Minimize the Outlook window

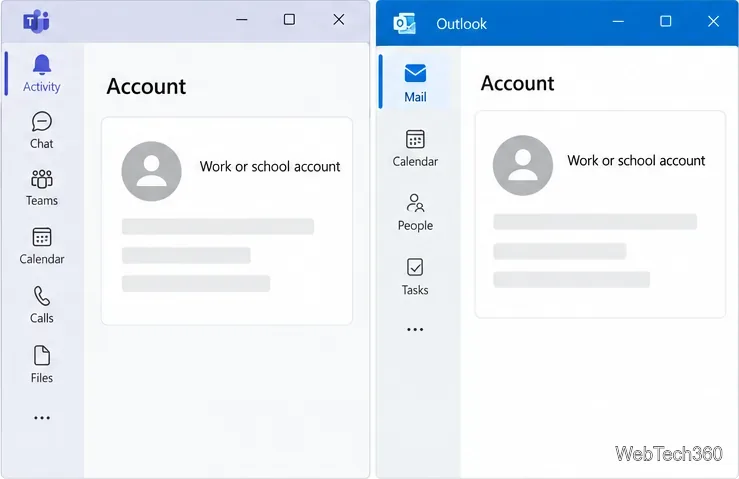(x=618, y=21)
